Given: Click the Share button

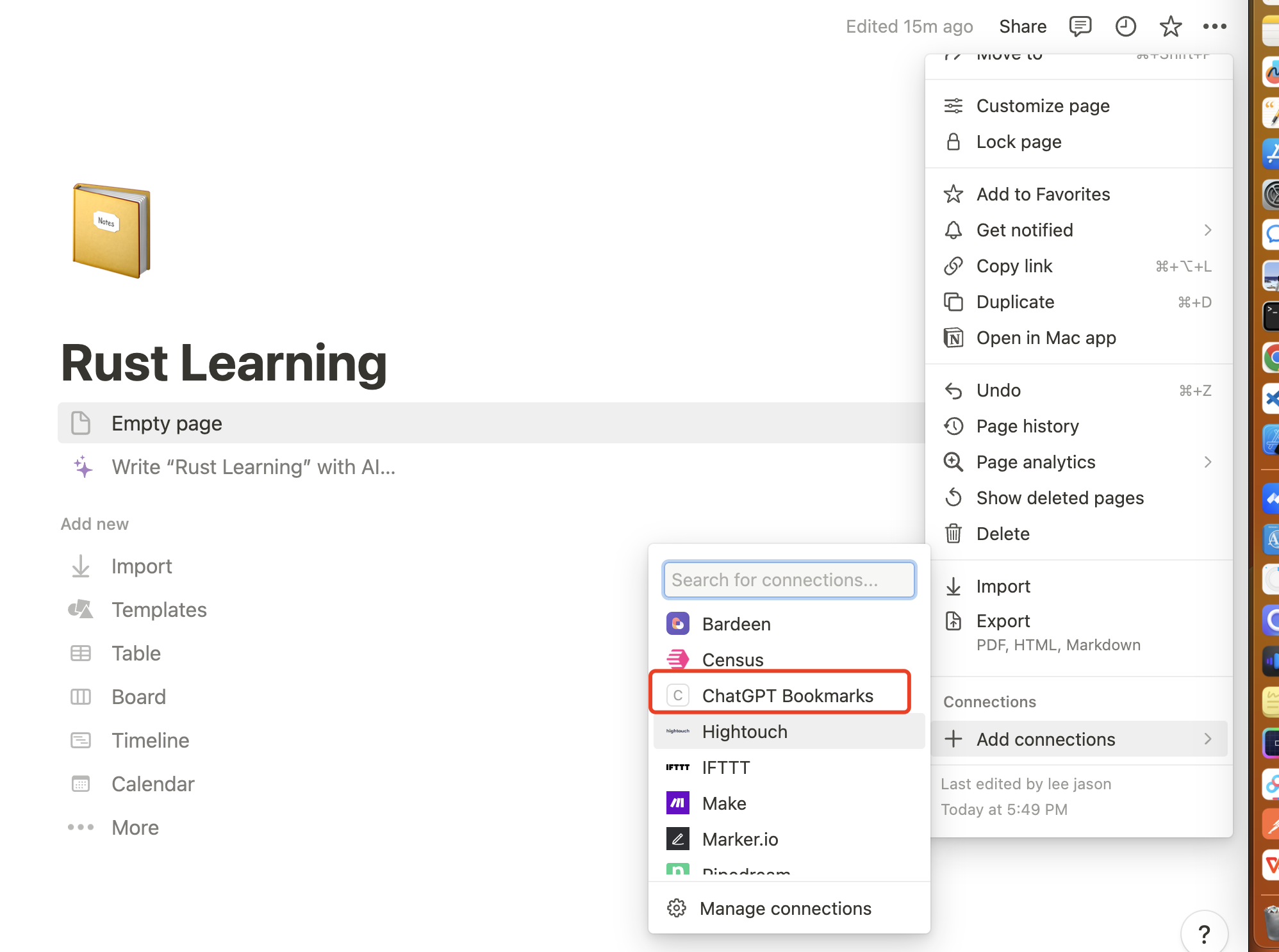Looking at the screenshot, I should [1023, 26].
